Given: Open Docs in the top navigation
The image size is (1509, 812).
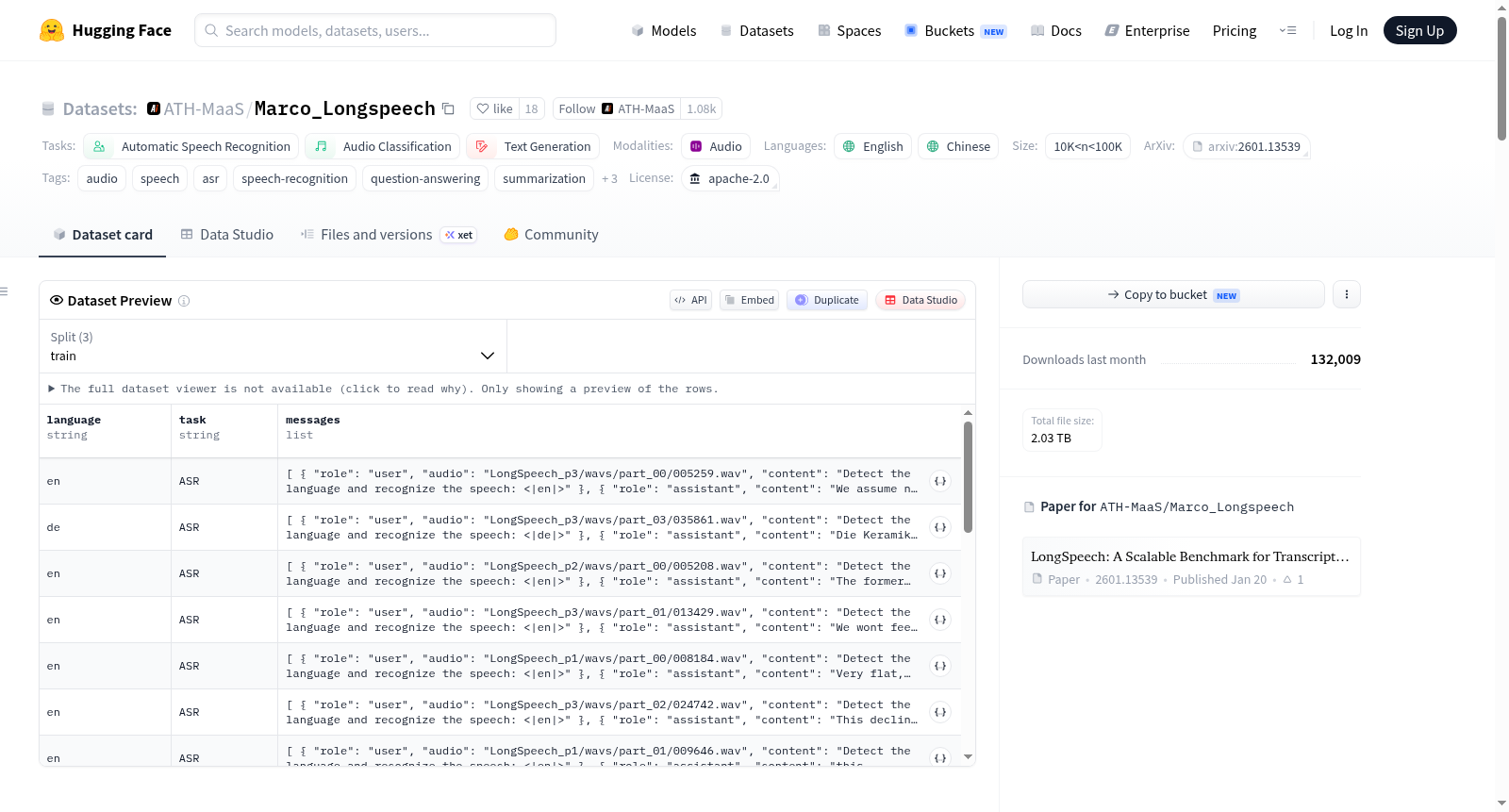Looking at the screenshot, I should point(1056,31).
